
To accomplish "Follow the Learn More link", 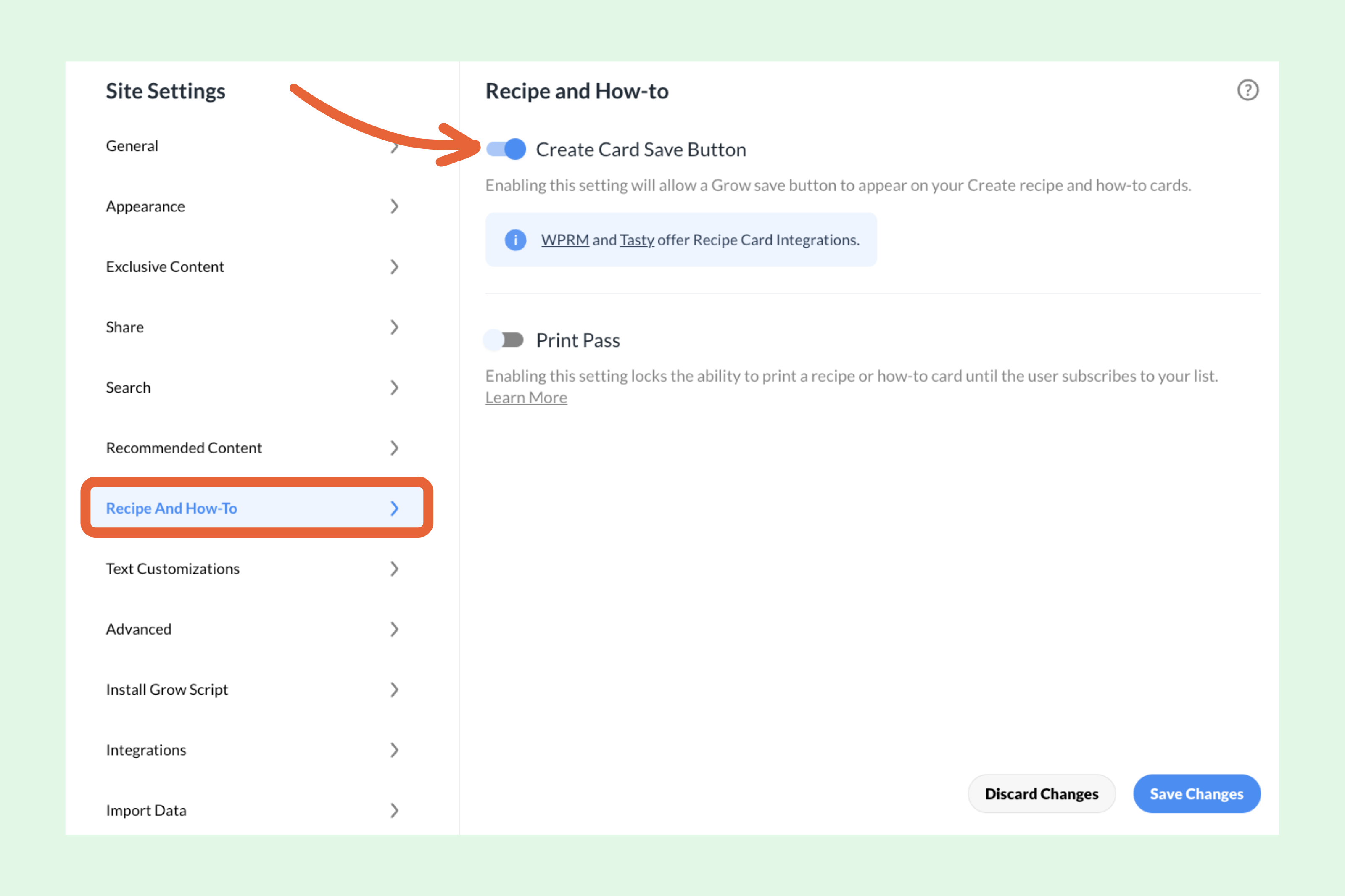I will click(x=526, y=398).
